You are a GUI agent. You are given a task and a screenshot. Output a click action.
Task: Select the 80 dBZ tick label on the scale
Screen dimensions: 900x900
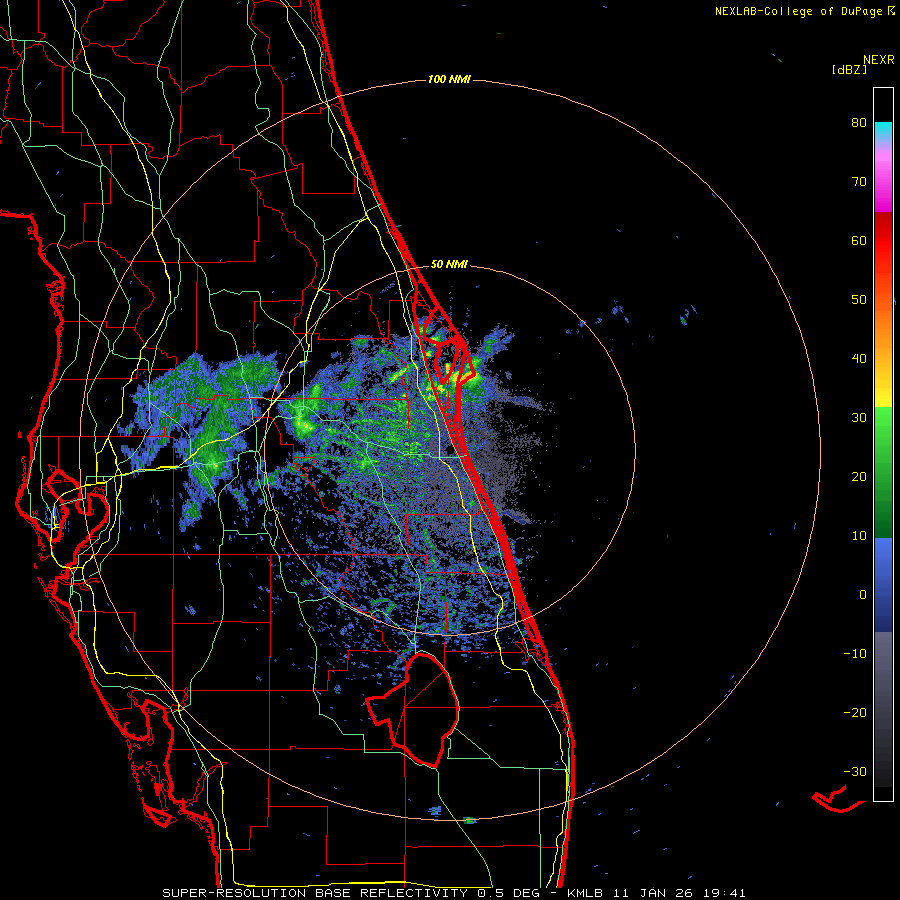[x=859, y=123]
